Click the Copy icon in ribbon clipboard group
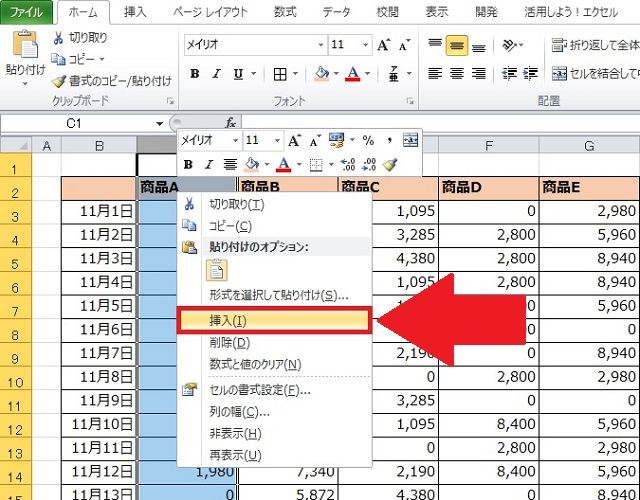The width and height of the screenshot is (640, 500). point(58,60)
